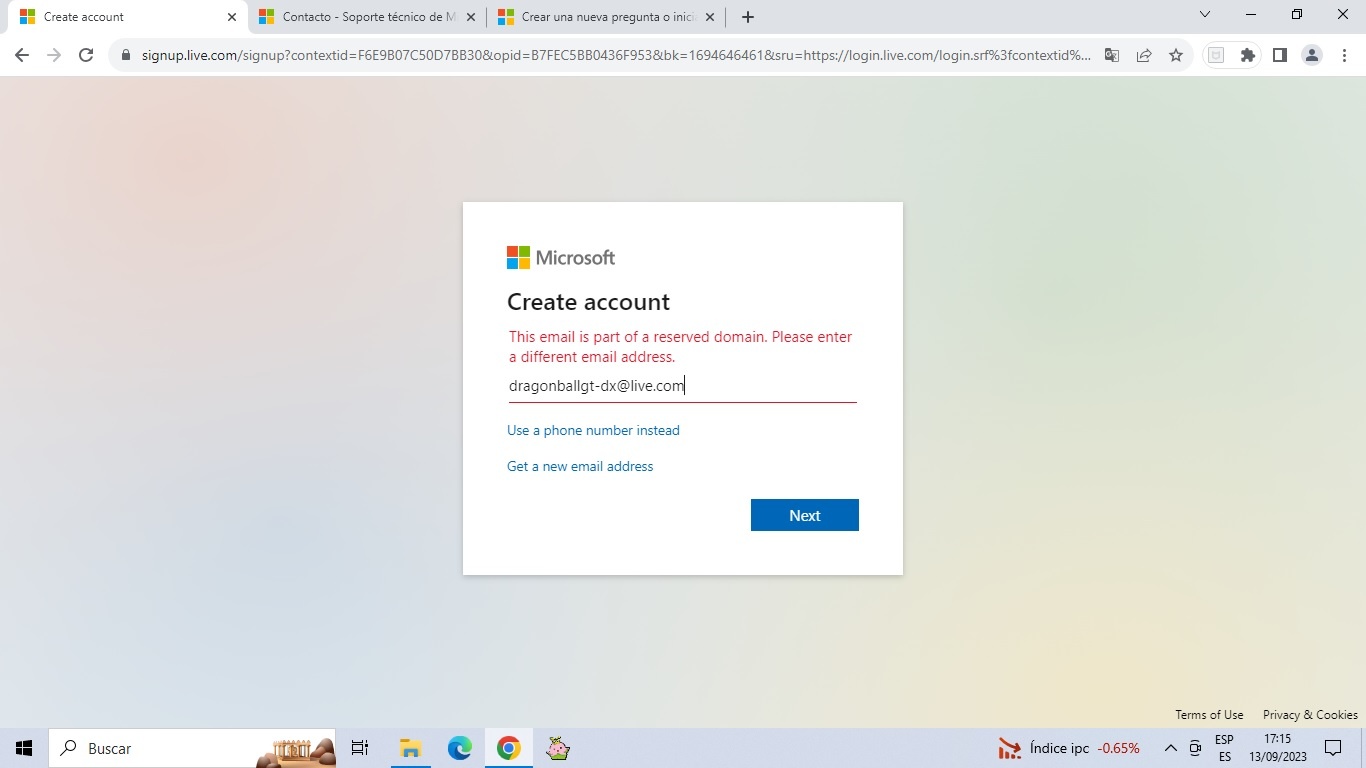Close the Create account tab
Screen dimensions: 1366x768
[232, 17]
